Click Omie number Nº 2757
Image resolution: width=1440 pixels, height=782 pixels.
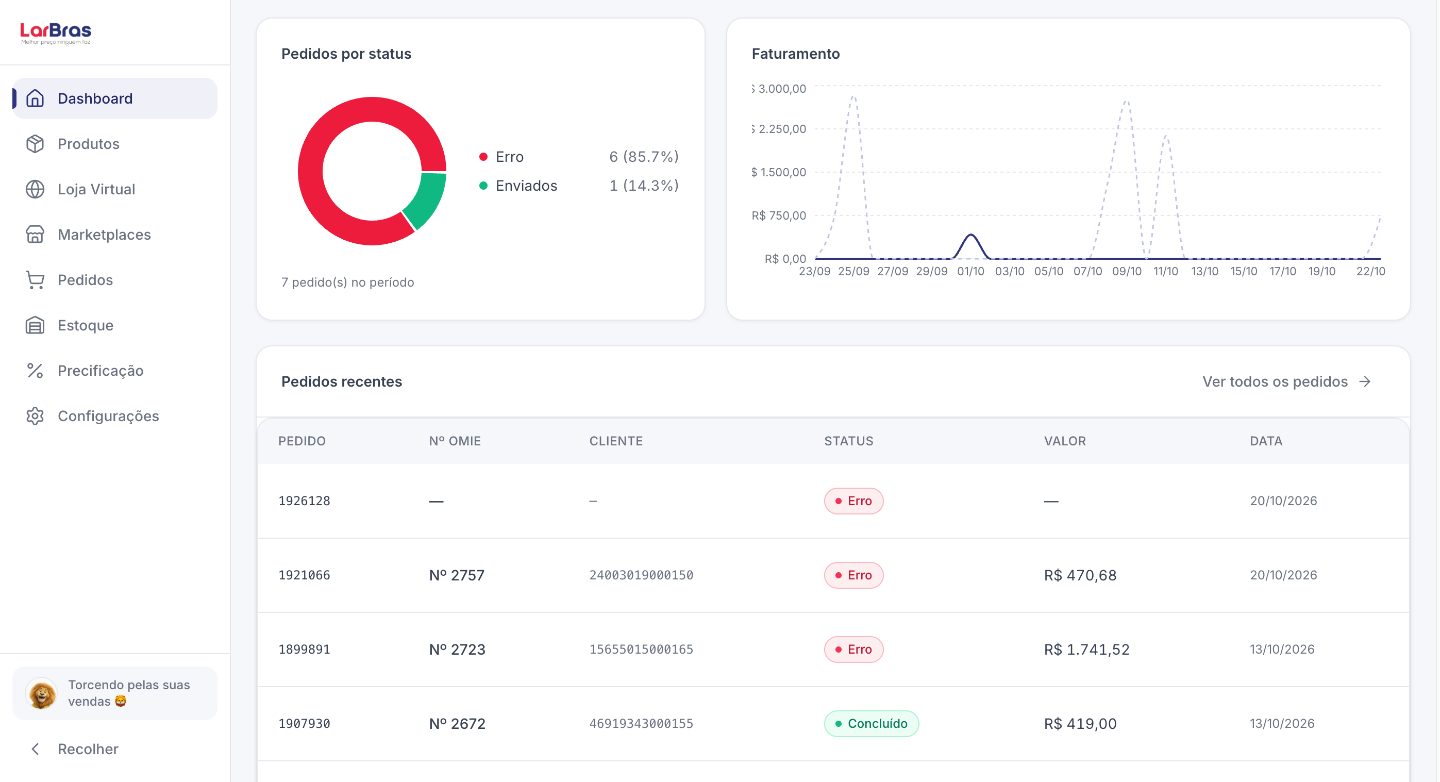click(x=457, y=575)
